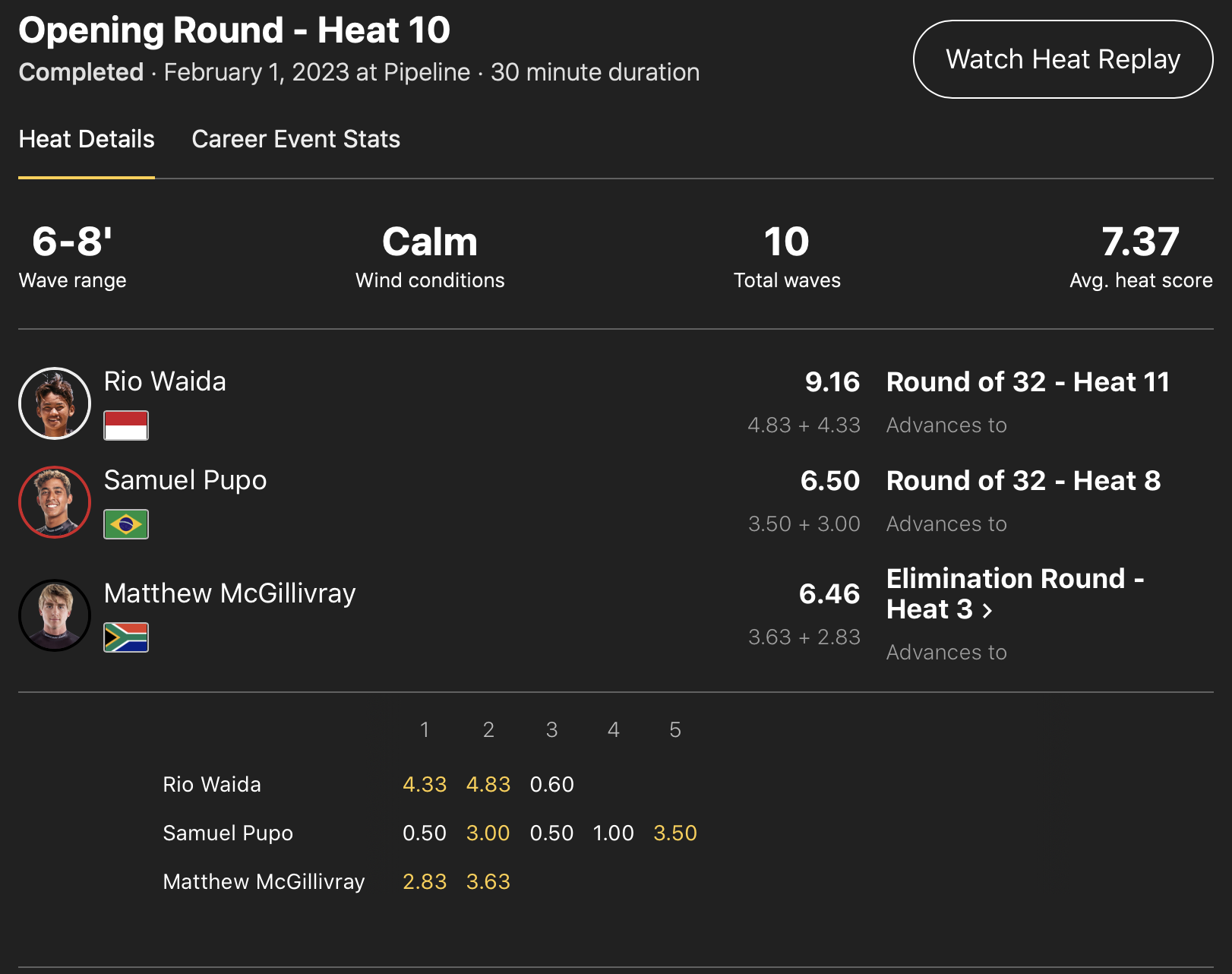Click Rio Waida's profile photo
The image size is (1232, 974).
55,403
